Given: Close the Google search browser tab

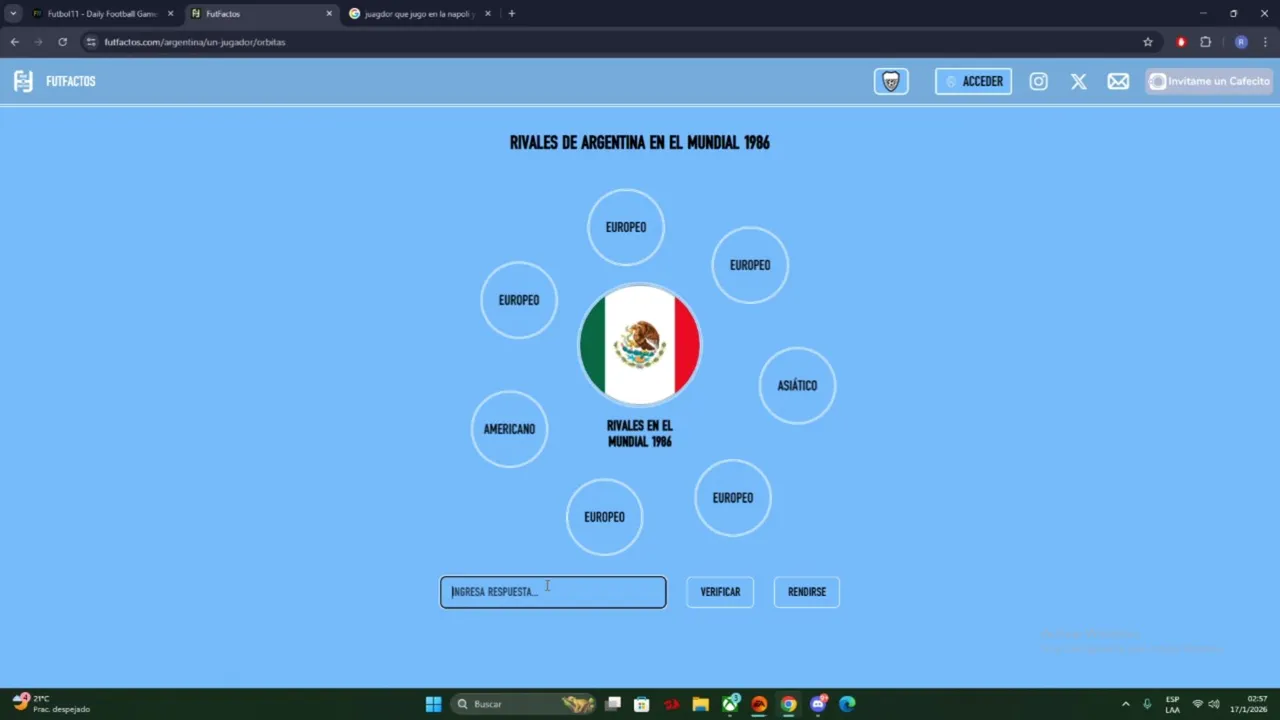Looking at the screenshot, I should [x=488, y=14].
